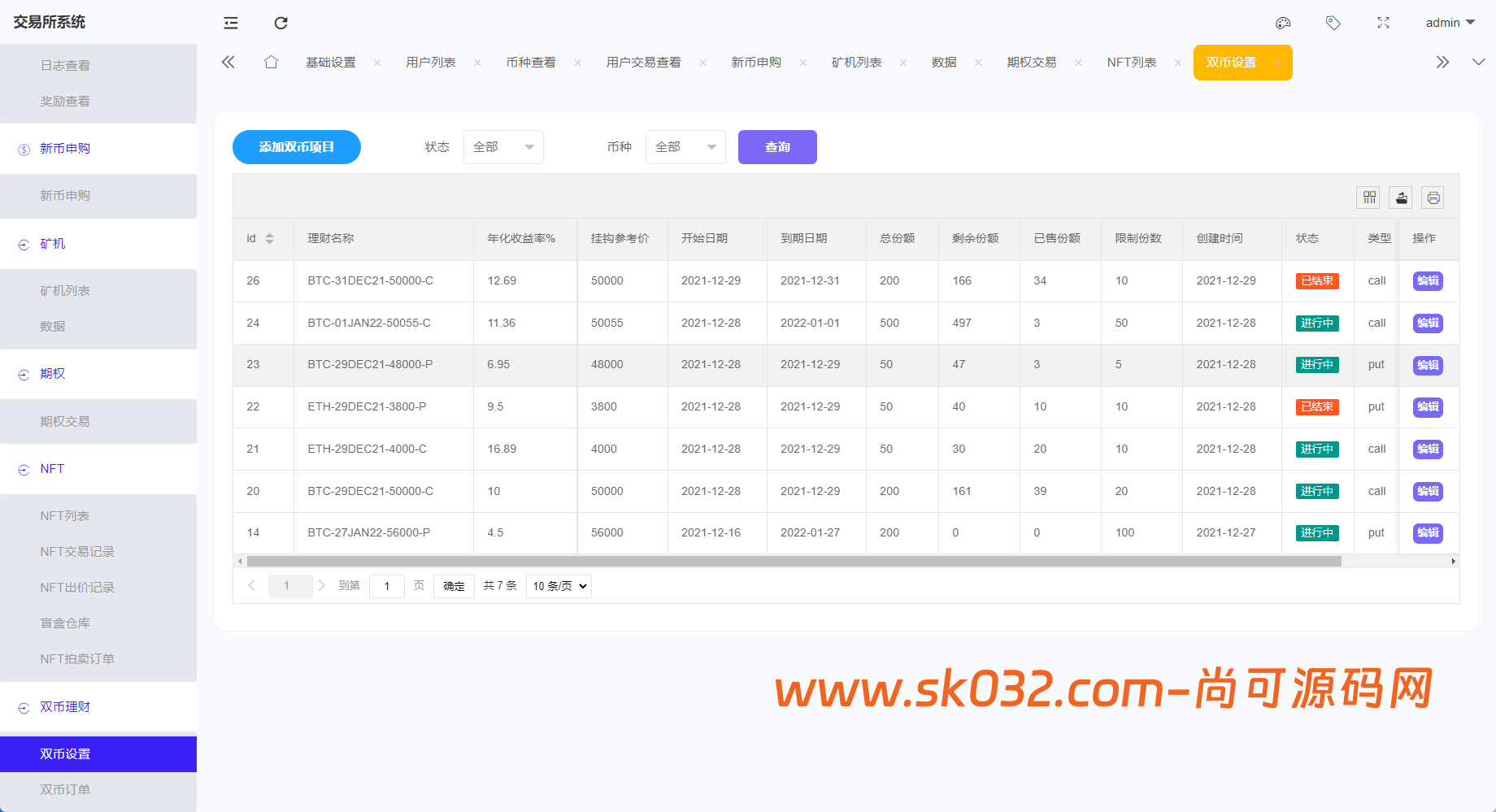The width and height of the screenshot is (1496, 812).
Task: Click the tag icon in top bar
Action: point(1333,23)
